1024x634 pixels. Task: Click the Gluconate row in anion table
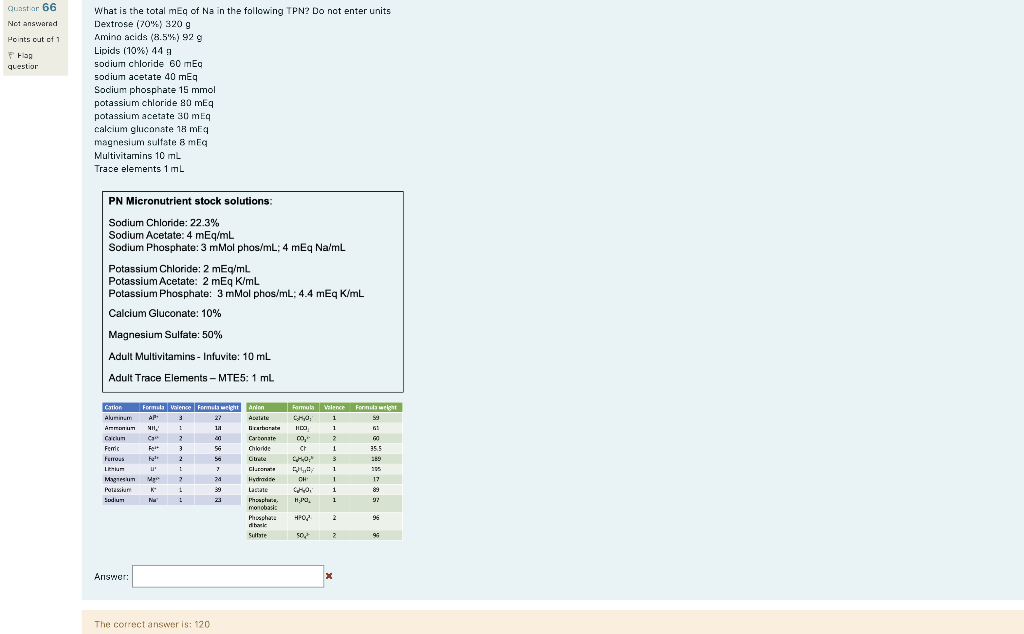point(325,469)
